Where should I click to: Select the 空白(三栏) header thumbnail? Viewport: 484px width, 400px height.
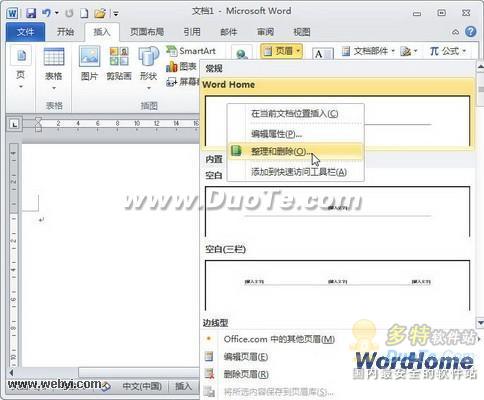(337, 285)
